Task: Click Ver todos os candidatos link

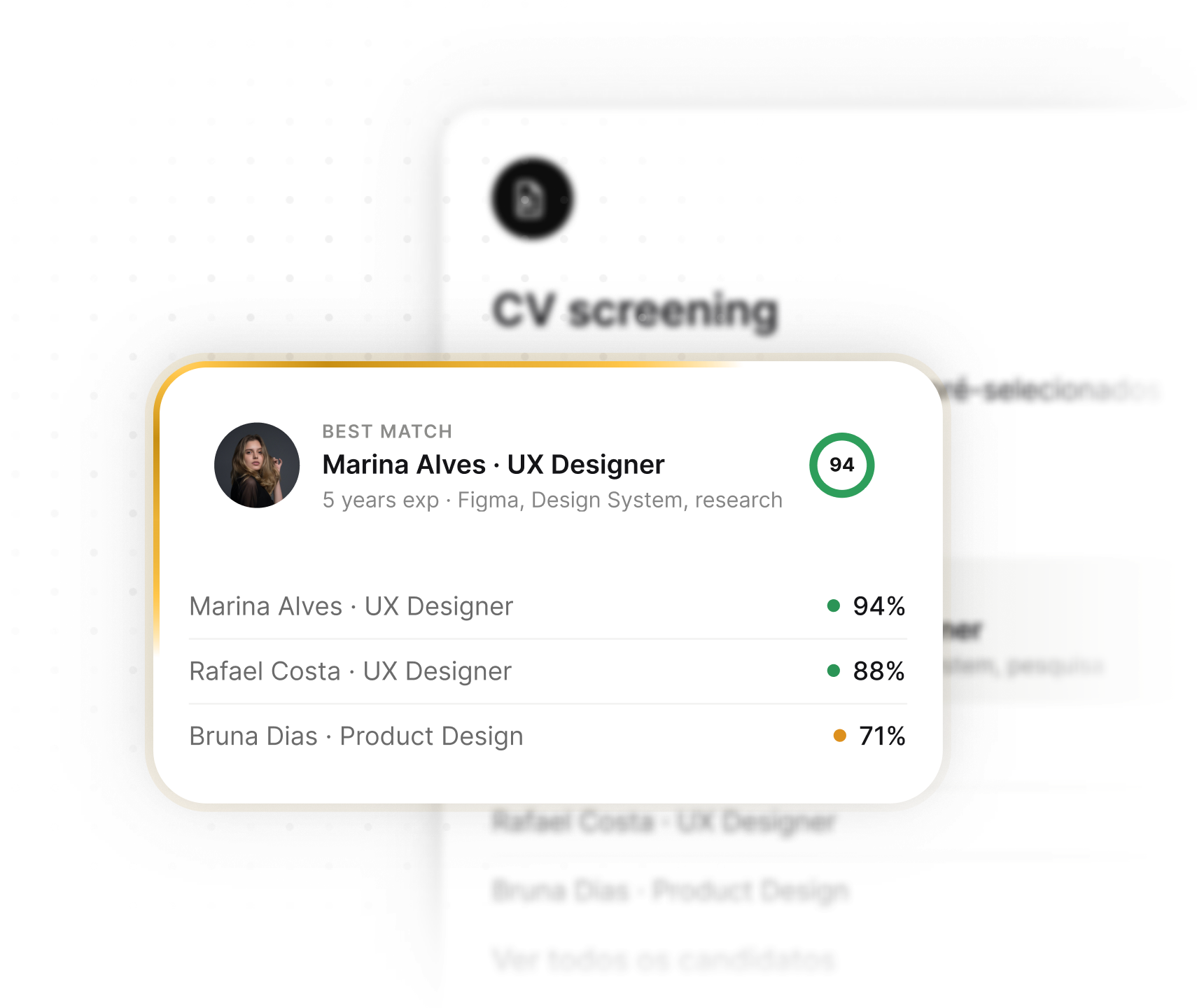Action: tap(664, 960)
